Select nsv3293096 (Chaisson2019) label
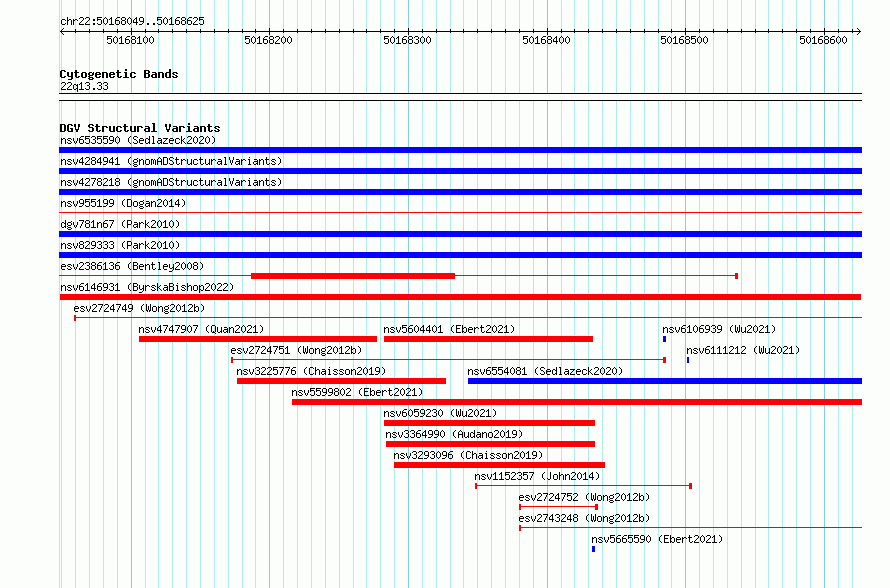Viewport: 890px width, 588px height. [468, 455]
